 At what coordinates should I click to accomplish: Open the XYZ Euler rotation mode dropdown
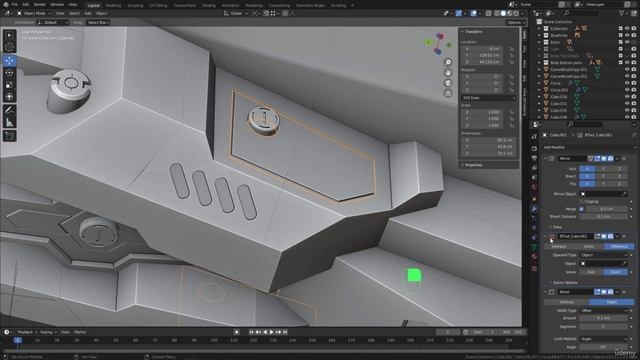489,98
